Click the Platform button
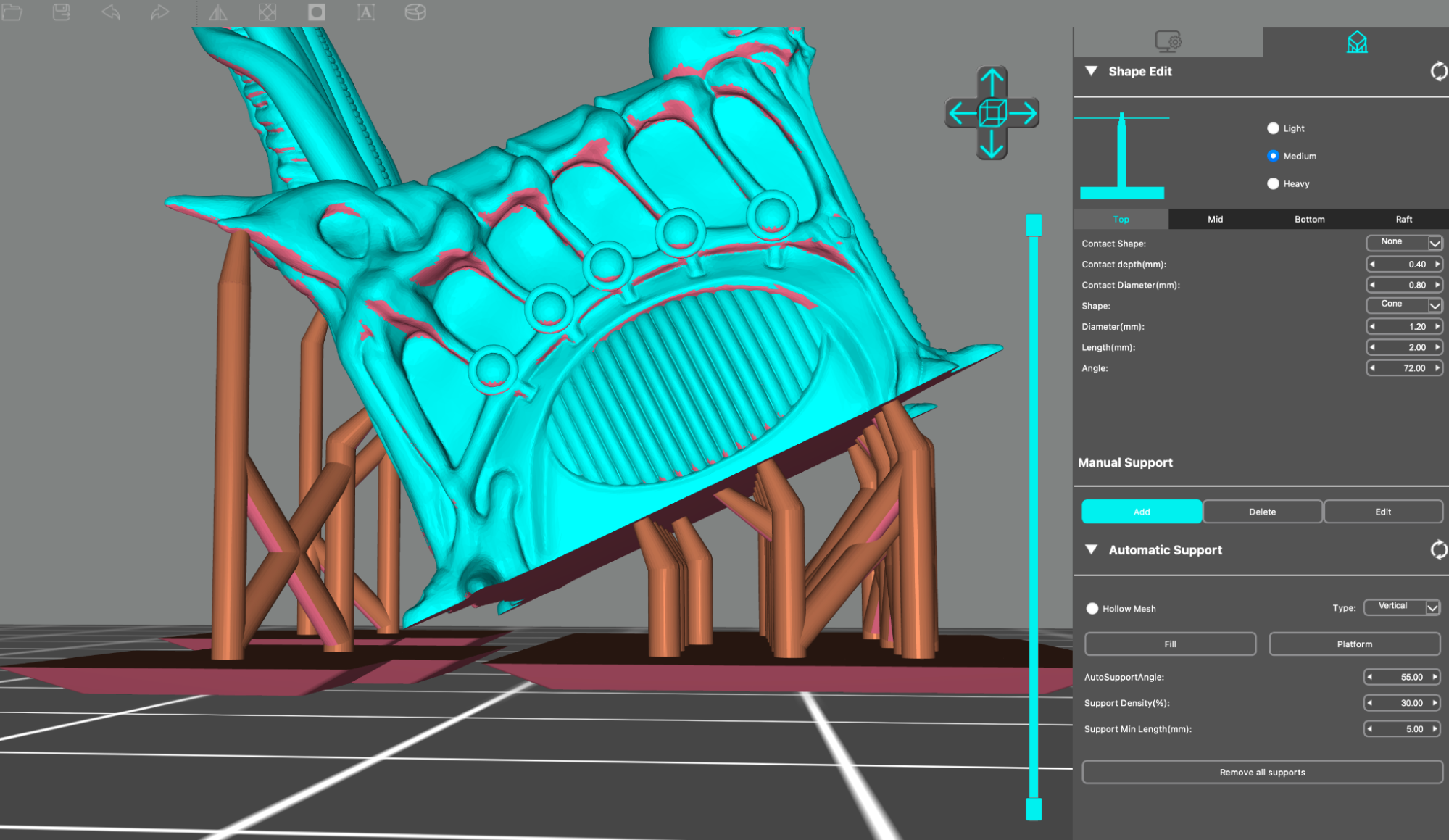 pyautogui.click(x=1354, y=644)
